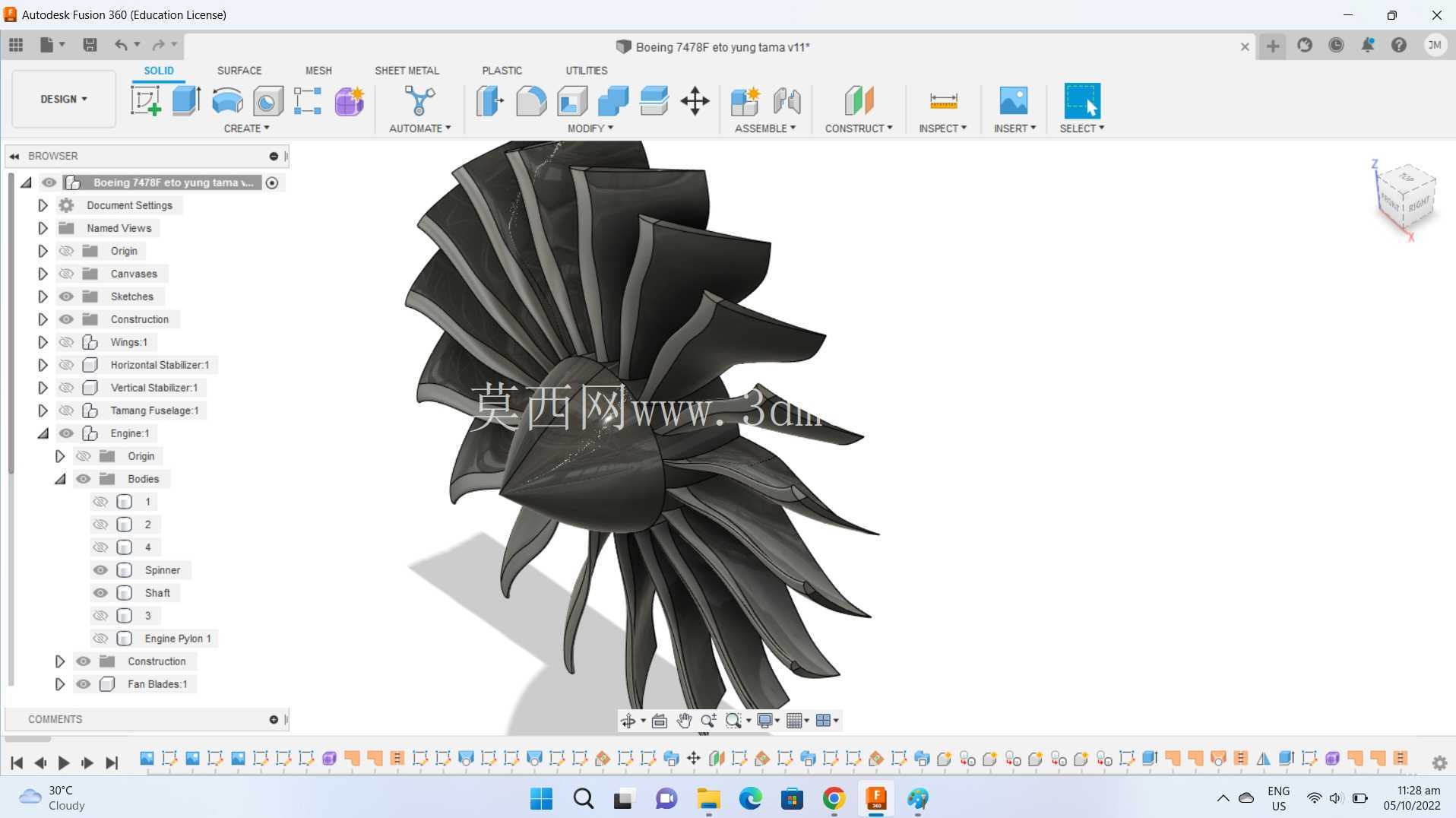Click the ViewCube RIGHT face
The width and height of the screenshot is (1456, 818).
click(1419, 204)
